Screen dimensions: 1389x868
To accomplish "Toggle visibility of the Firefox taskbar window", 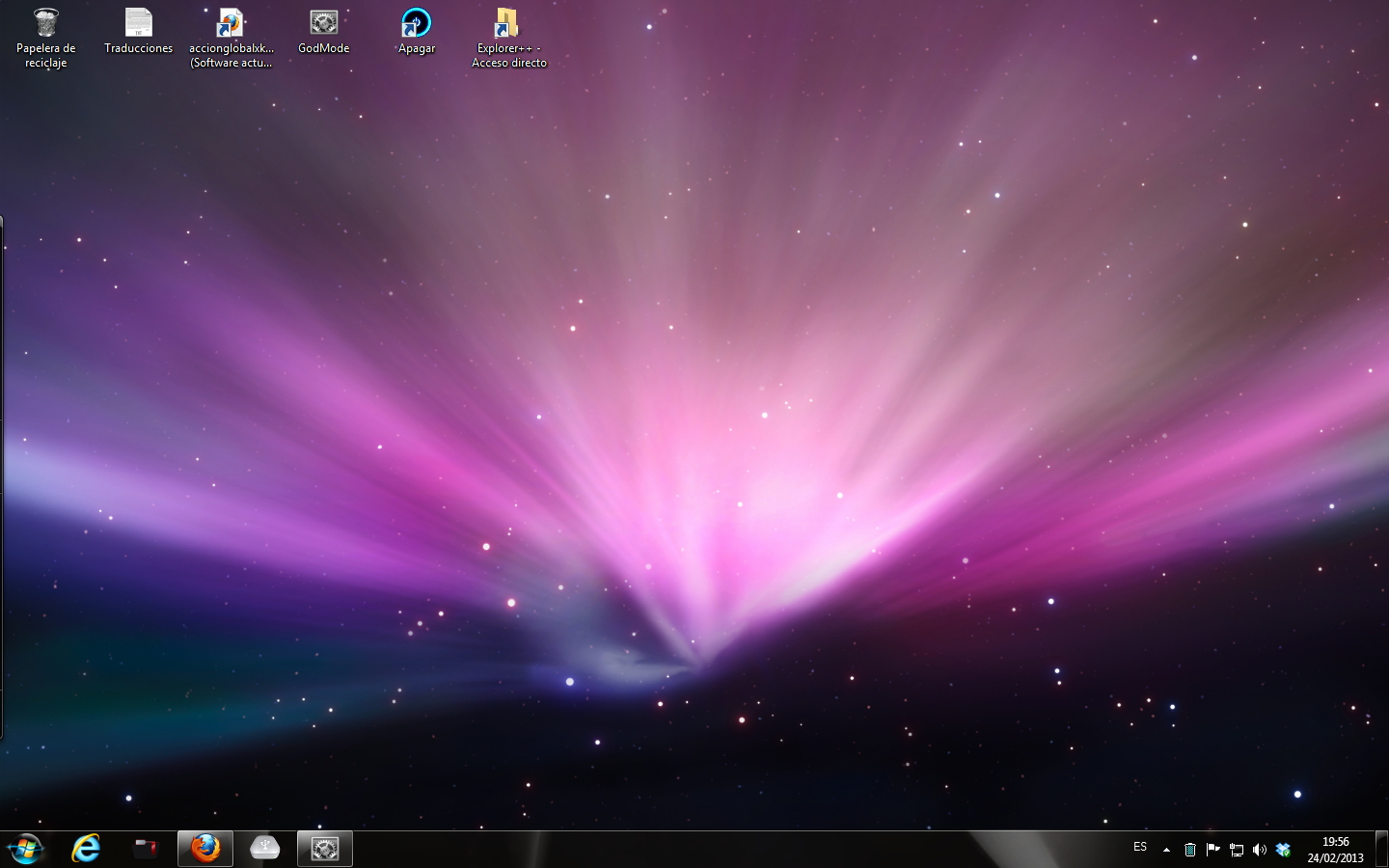I will (204, 849).
